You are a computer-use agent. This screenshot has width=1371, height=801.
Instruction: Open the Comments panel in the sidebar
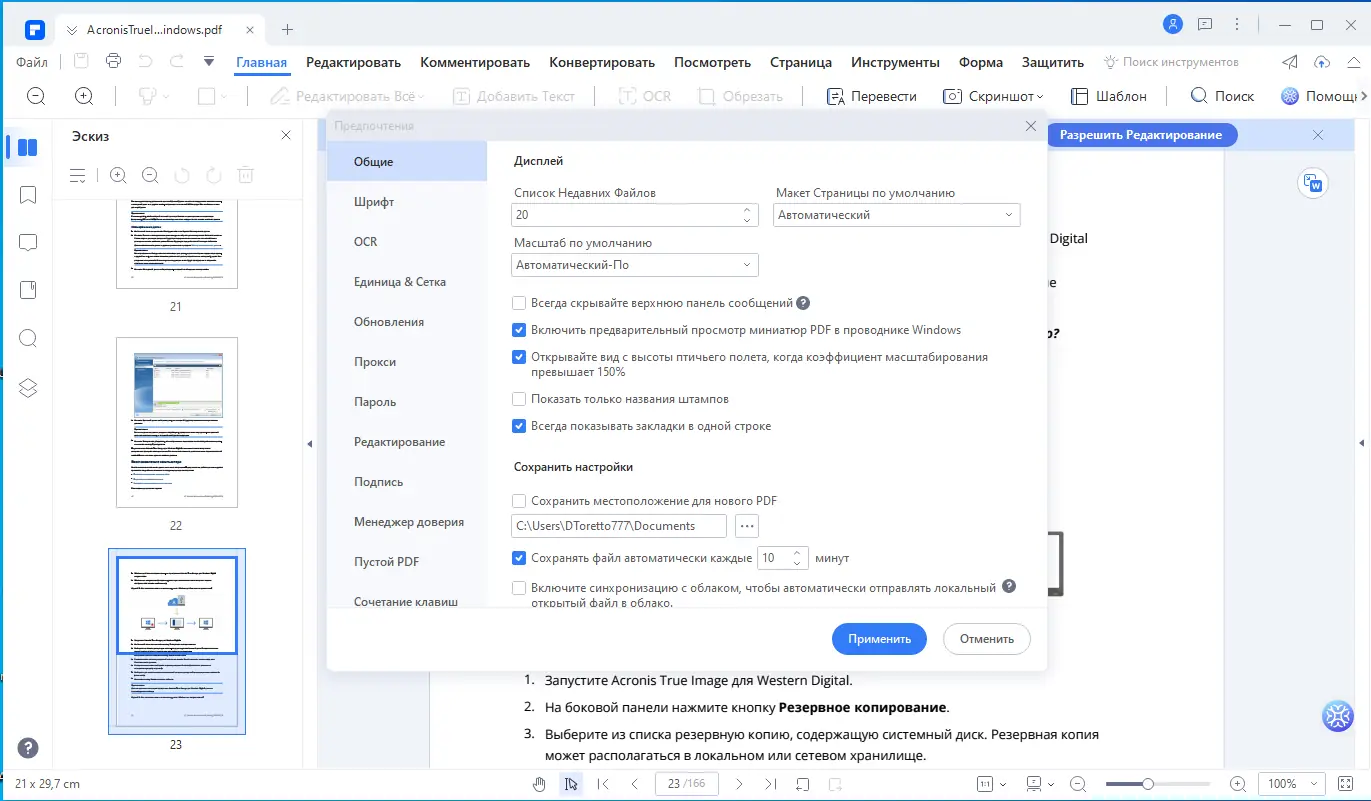[x=27, y=242]
